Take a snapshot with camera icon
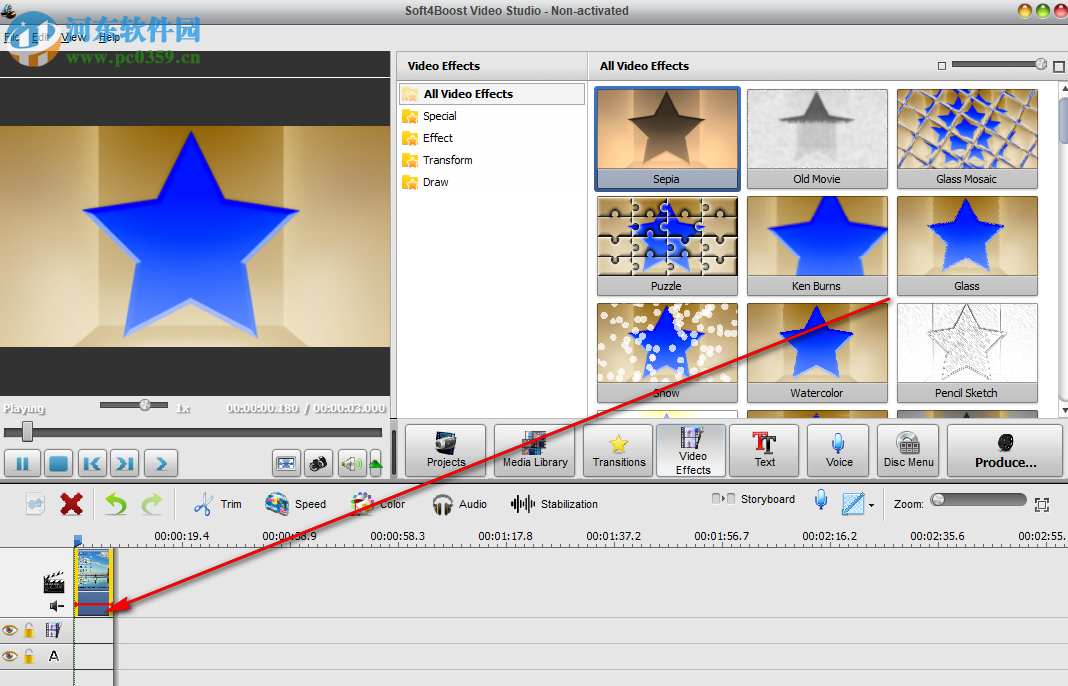The height and width of the screenshot is (686, 1068). (x=318, y=463)
